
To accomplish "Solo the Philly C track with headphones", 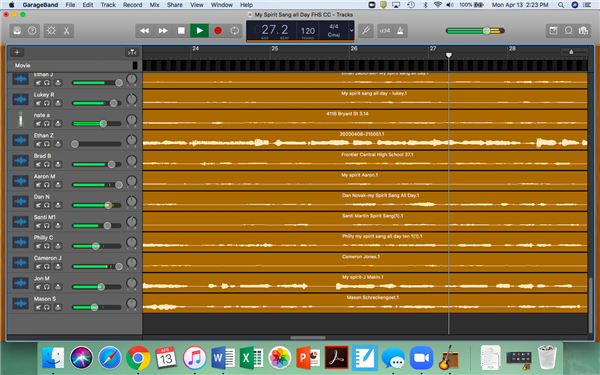I will pos(47,246).
